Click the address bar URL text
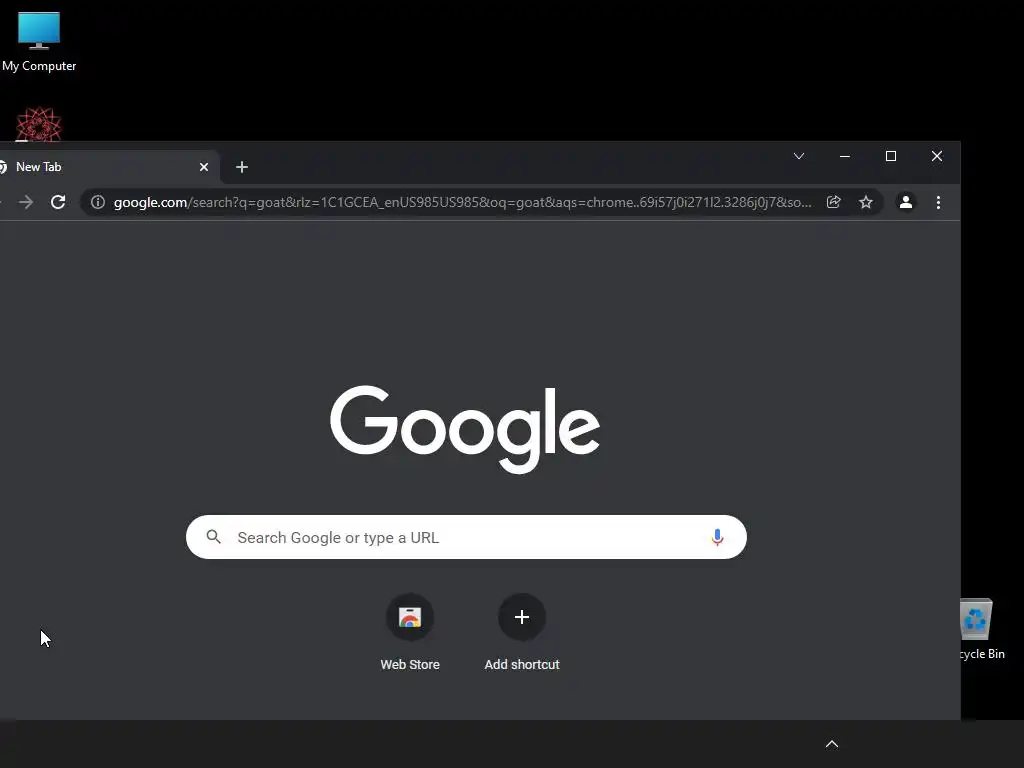This screenshot has width=1024, height=768. pos(462,202)
